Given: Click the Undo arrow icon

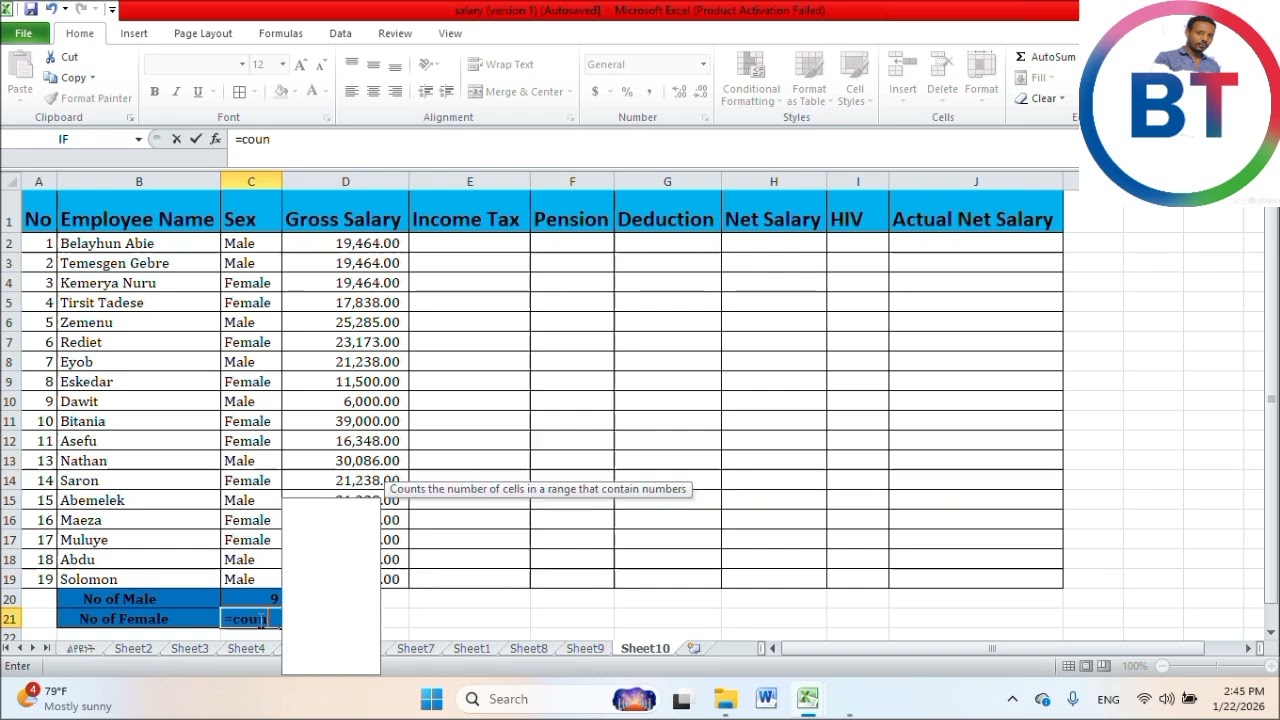Looking at the screenshot, I should point(51,9).
